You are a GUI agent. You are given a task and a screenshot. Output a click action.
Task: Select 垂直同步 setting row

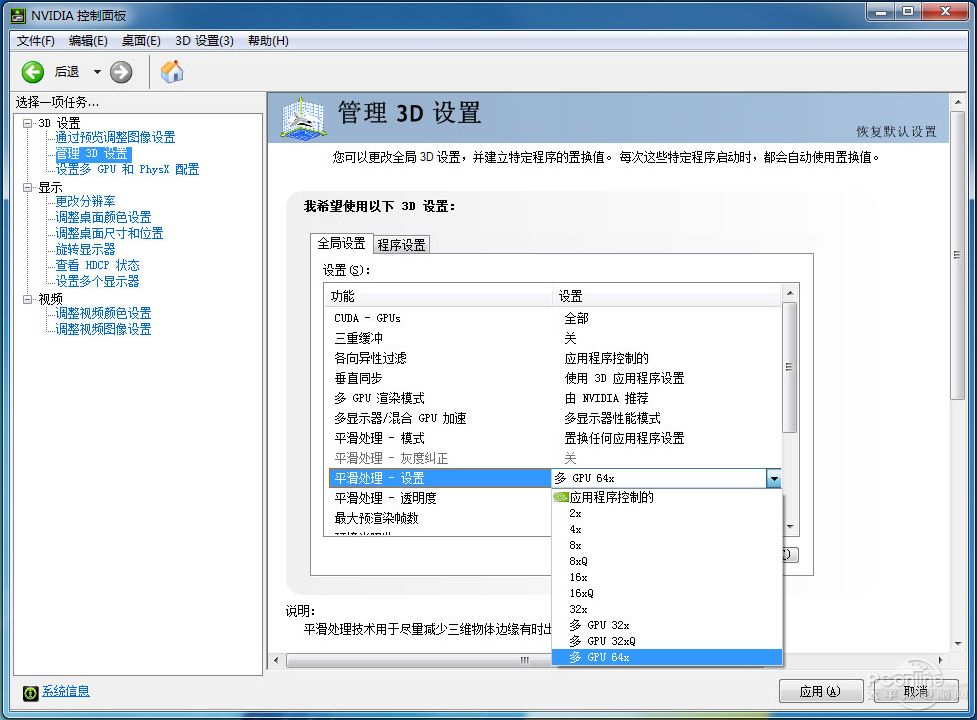pos(555,378)
